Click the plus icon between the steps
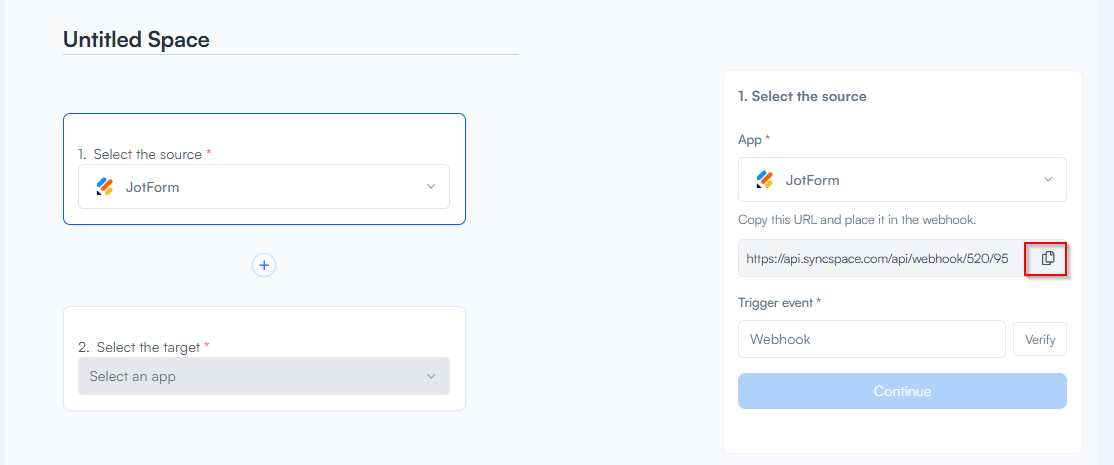Viewport: 1114px width, 465px height. pos(264,265)
